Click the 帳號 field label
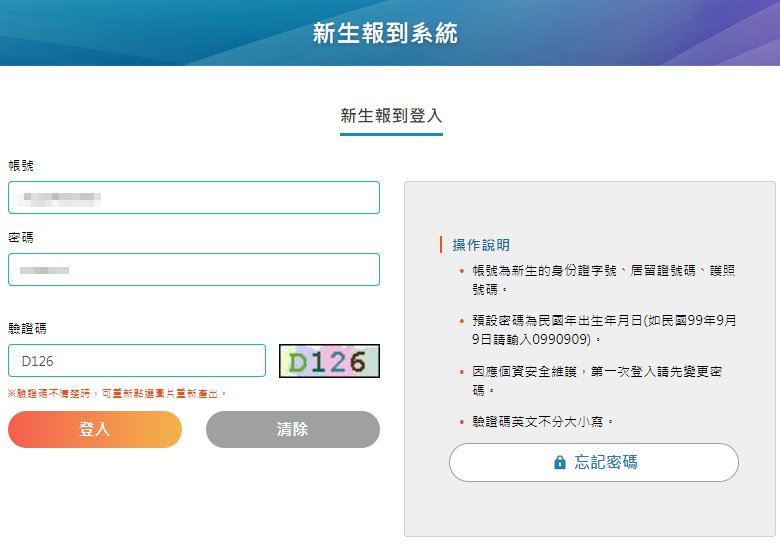The image size is (780, 544). (21, 165)
